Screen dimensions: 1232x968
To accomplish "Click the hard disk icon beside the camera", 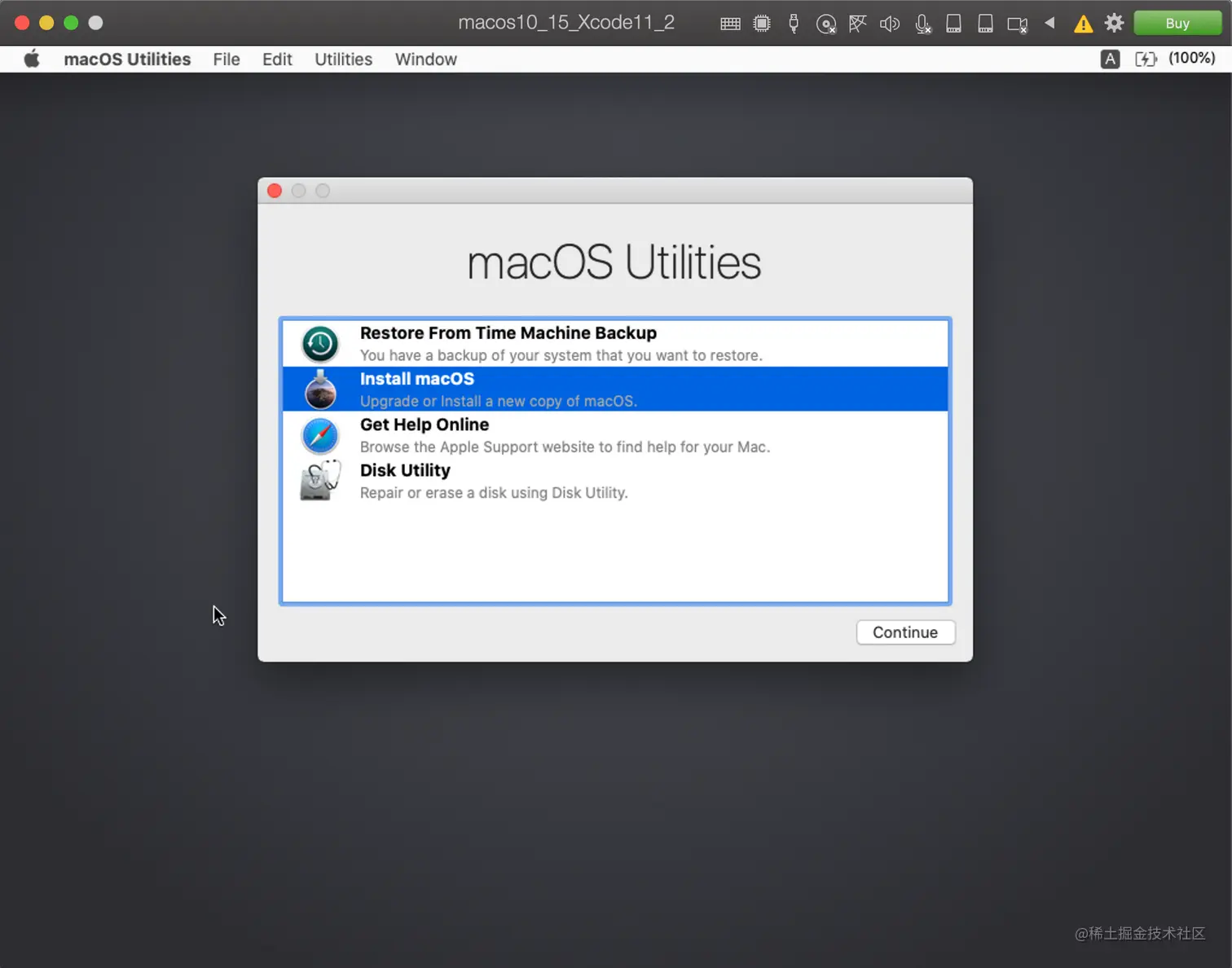I will tap(985, 24).
